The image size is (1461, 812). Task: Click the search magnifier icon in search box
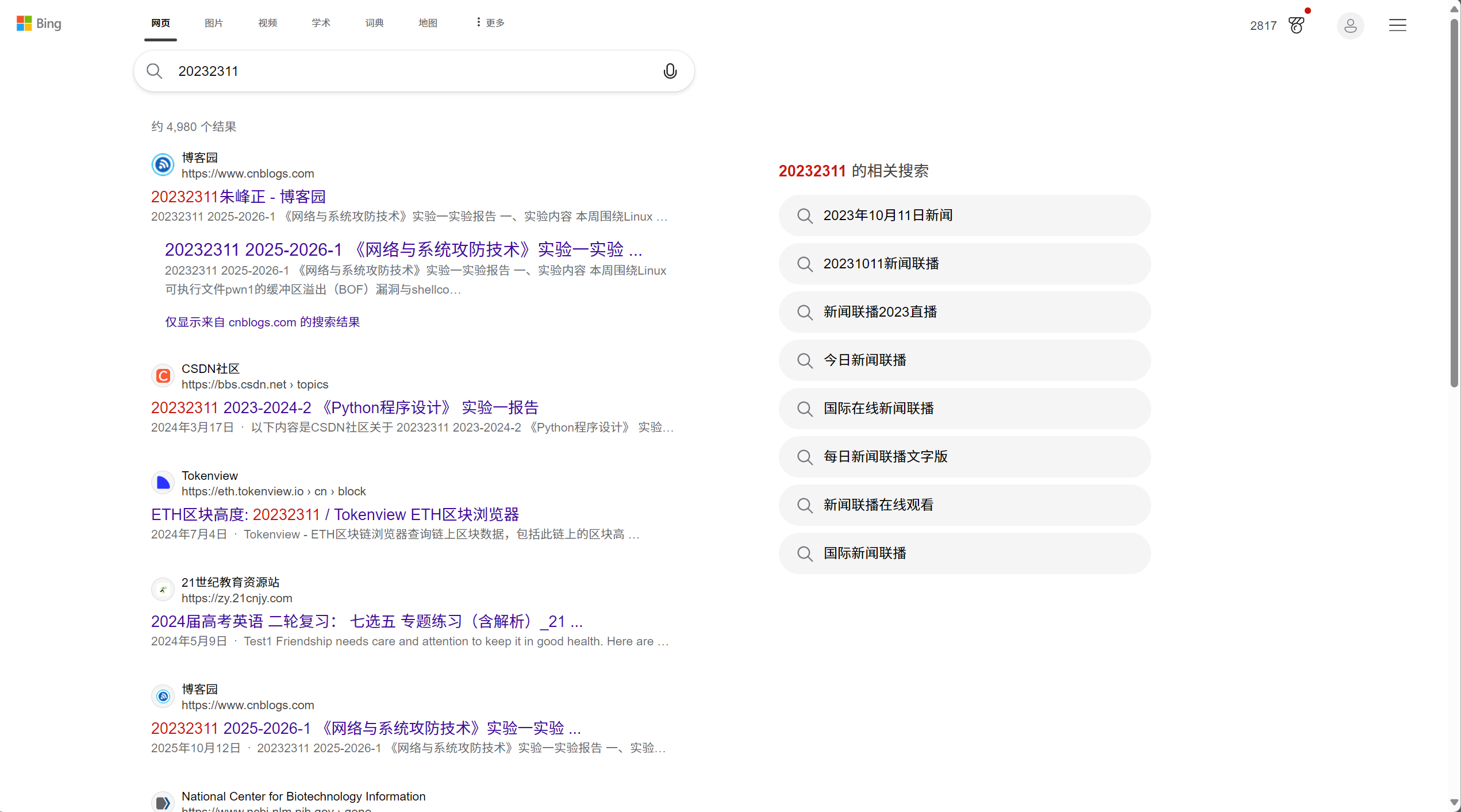tap(154, 71)
